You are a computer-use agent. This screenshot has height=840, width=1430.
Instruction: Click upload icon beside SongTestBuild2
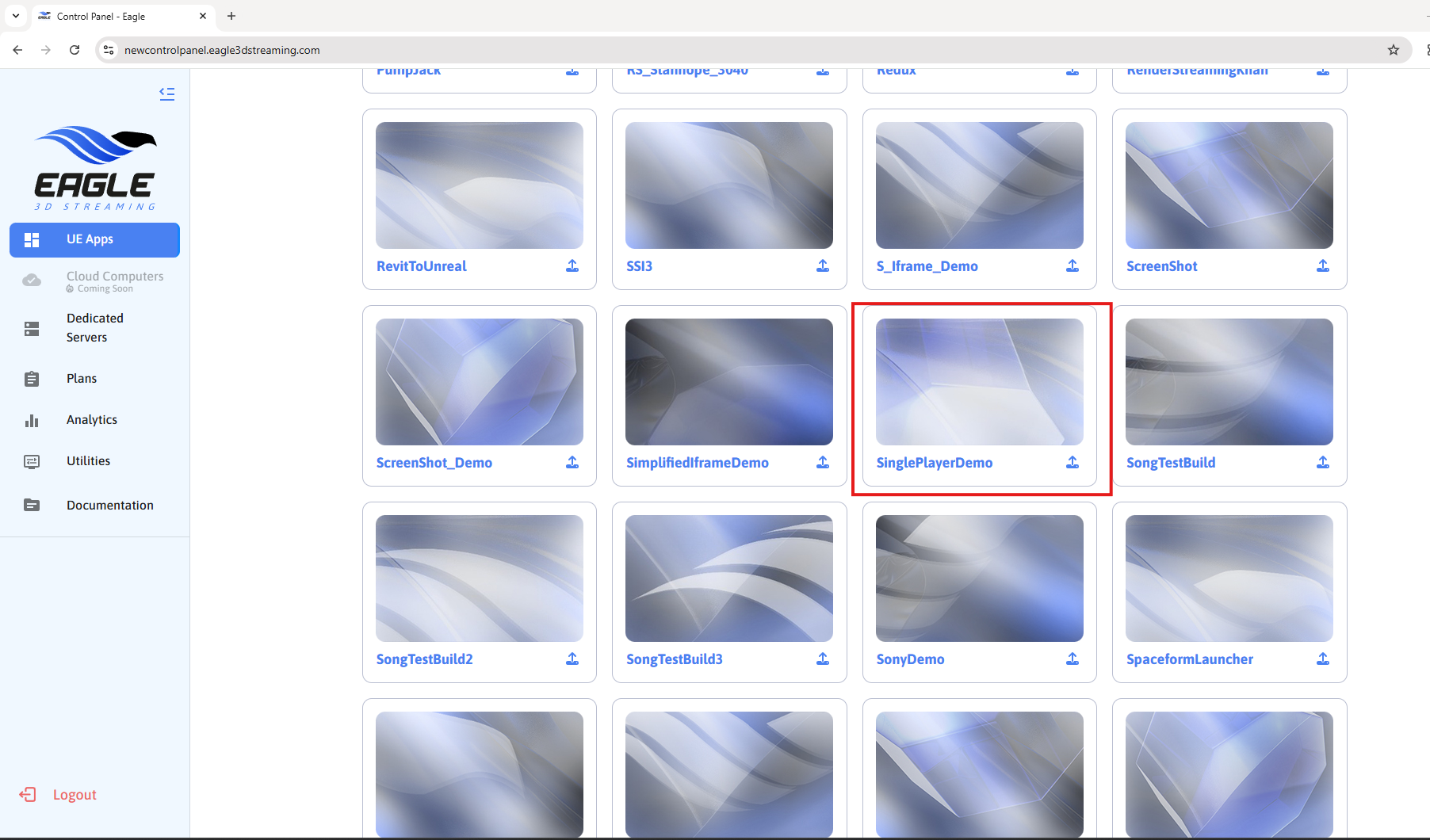572,659
